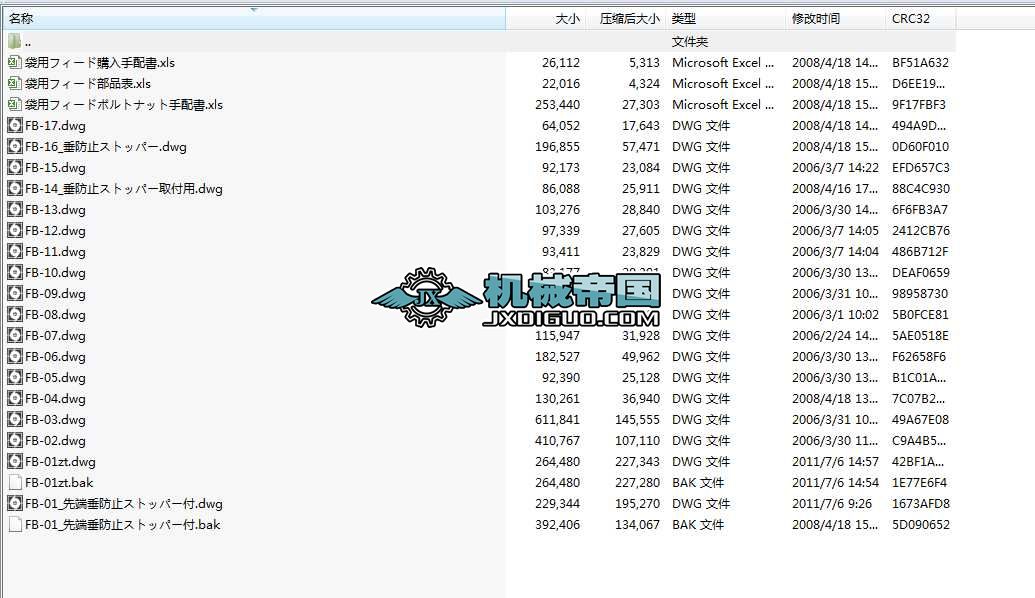Click the DWG icon of FB-06.dwg

point(15,356)
